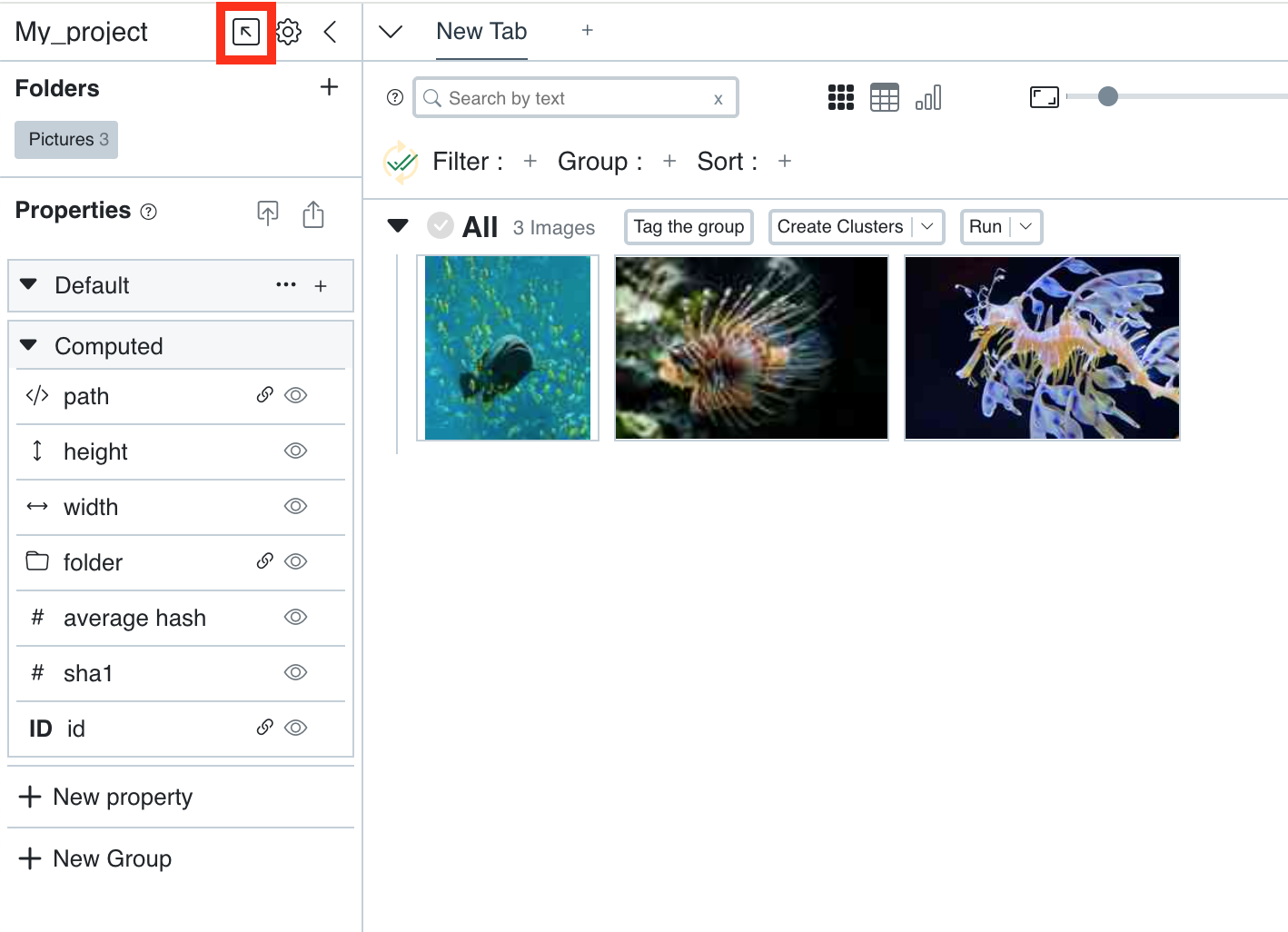Click the project exit arrow icon

click(245, 33)
